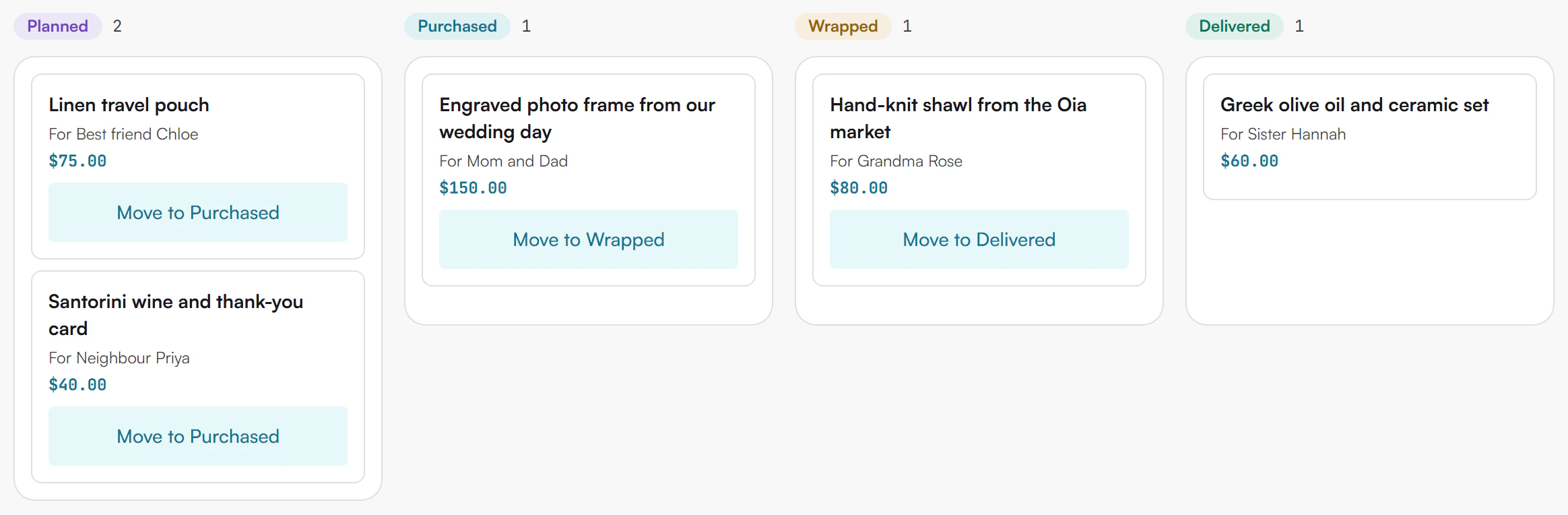
Task: Select the Delivered column label
Action: click(1235, 26)
